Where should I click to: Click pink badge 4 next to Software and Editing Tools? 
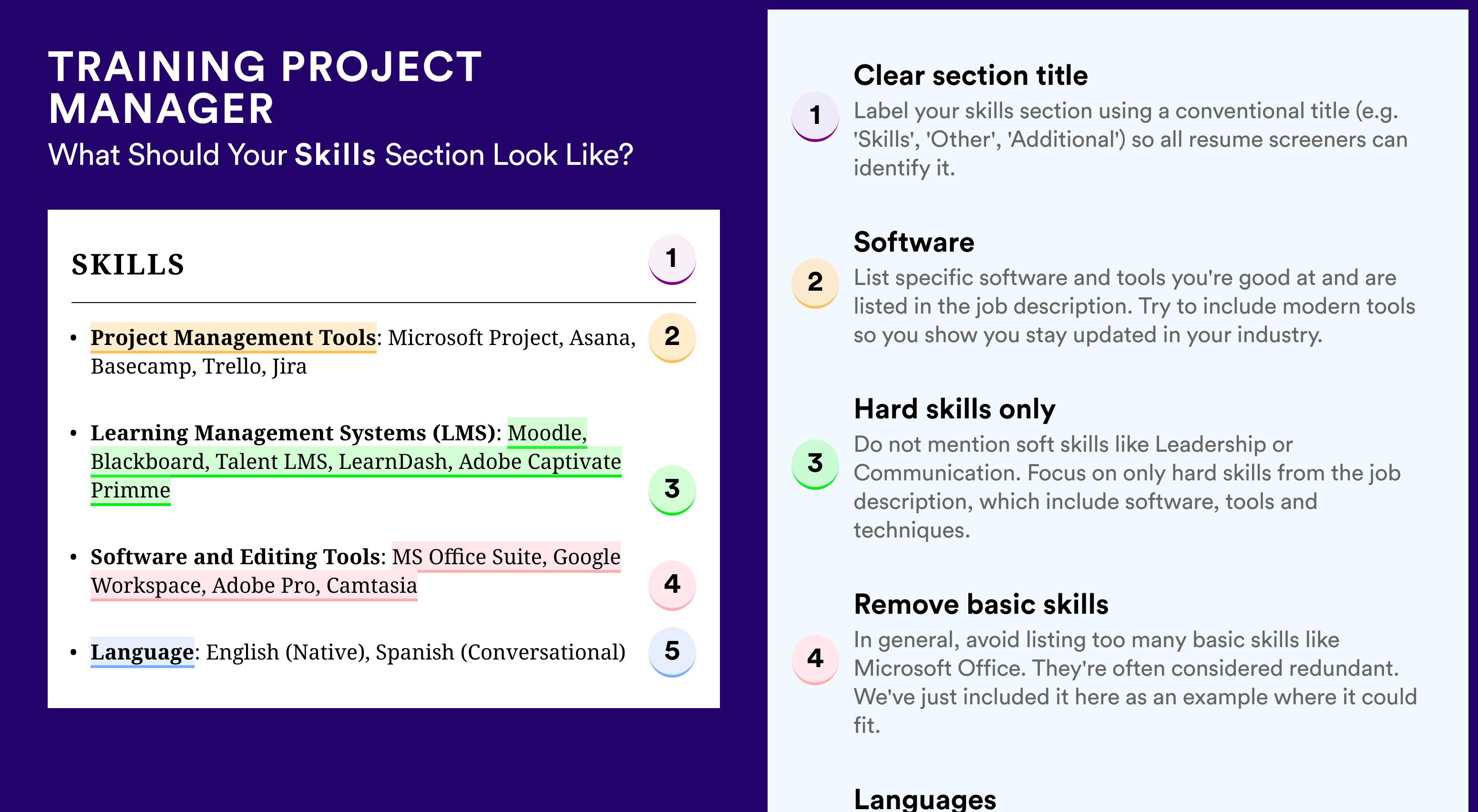pyautogui.click(x=672, y=585)
